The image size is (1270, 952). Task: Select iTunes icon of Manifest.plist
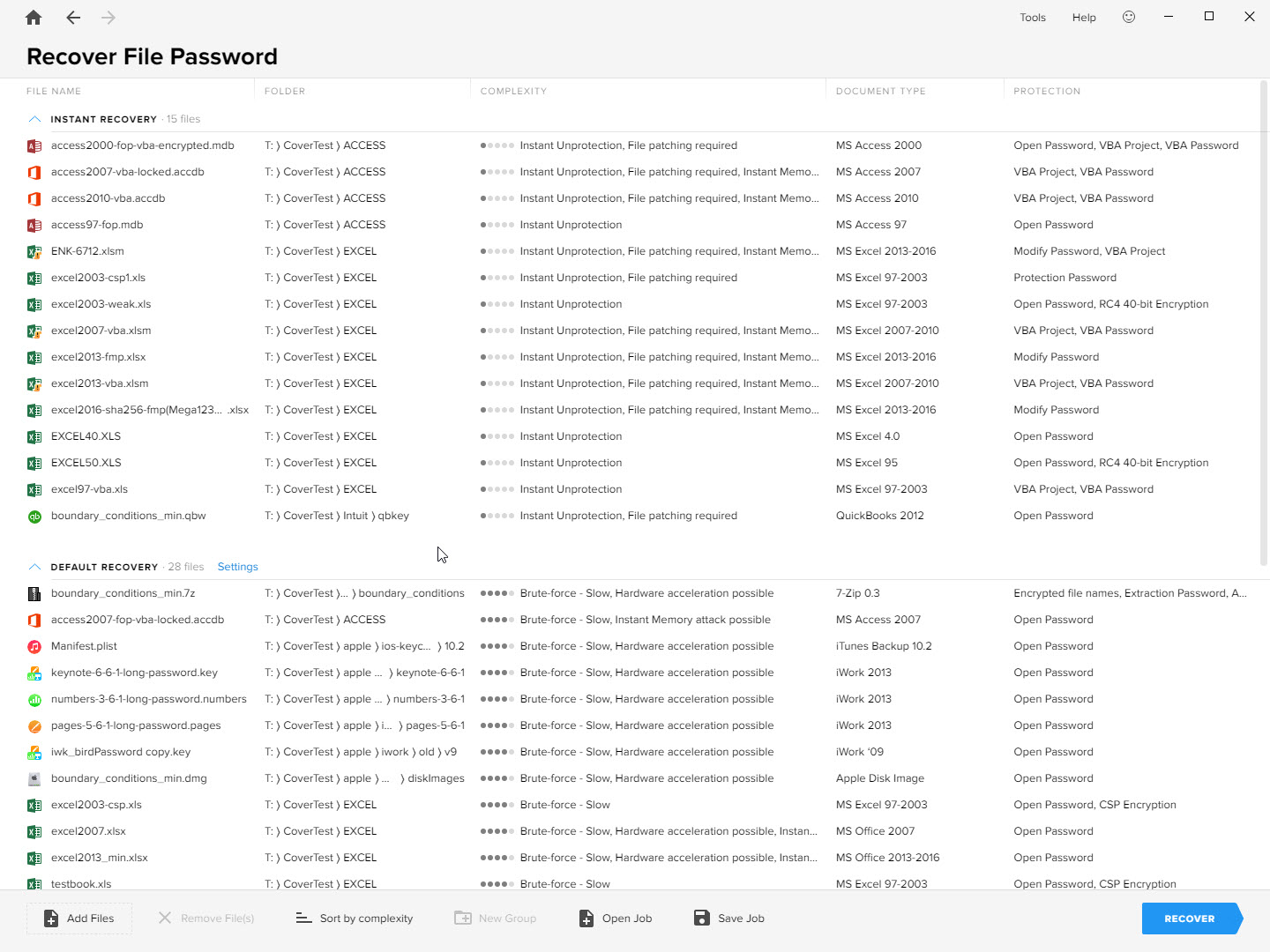[34, 646]
